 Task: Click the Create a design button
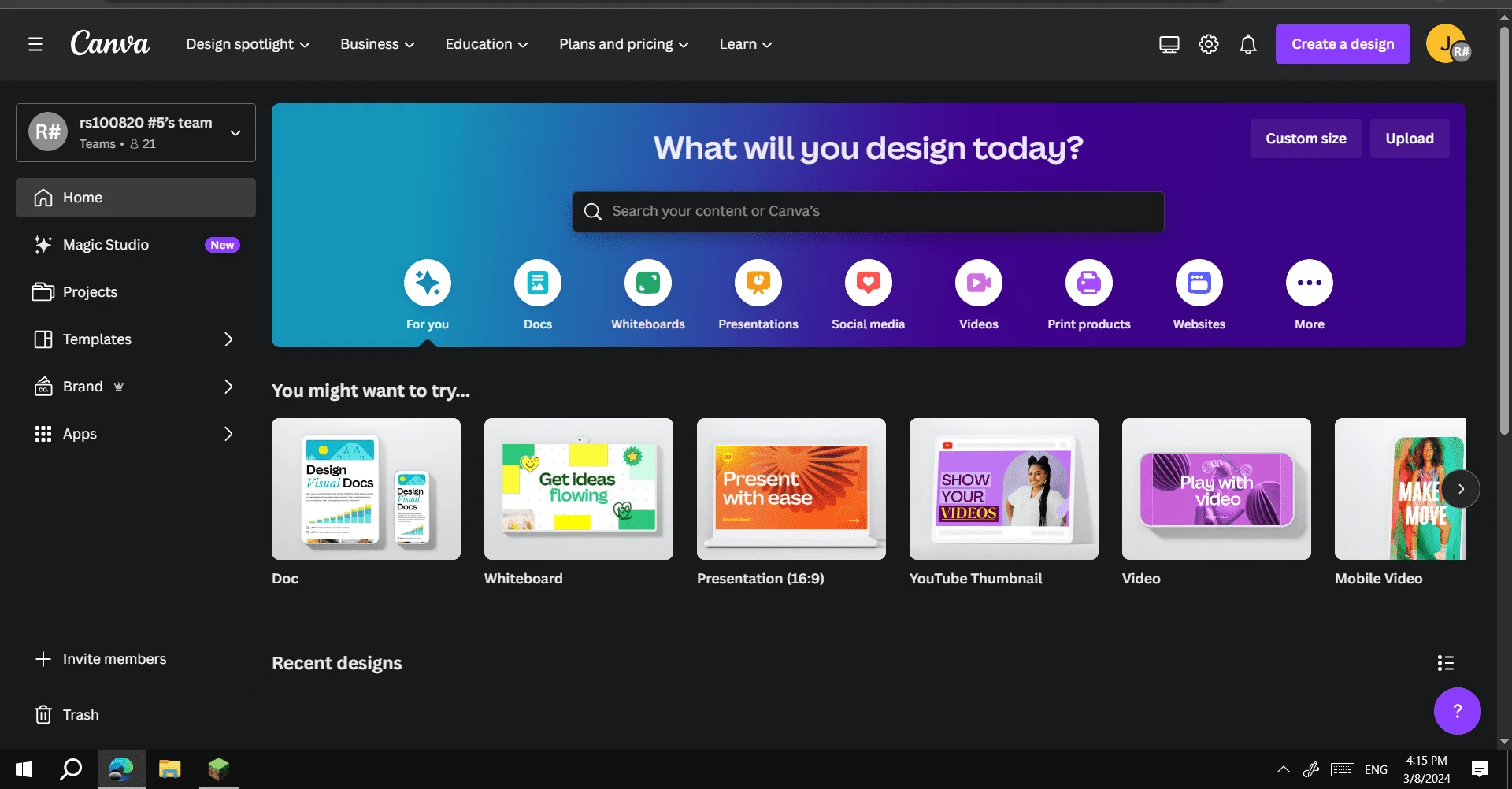[x=1343, y=44]
